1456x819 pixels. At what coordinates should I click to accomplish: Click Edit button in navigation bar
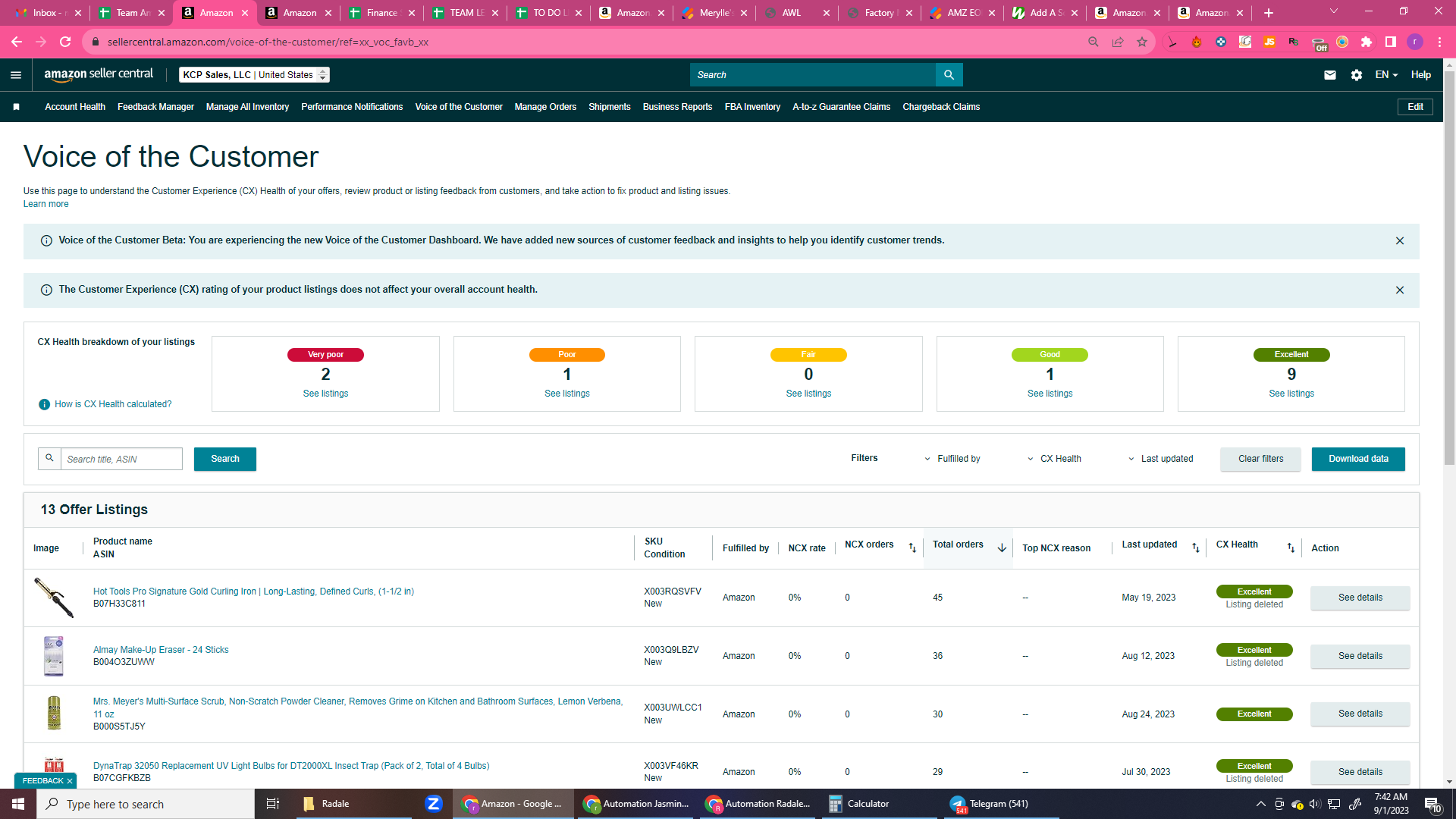click(x=1415, y=107)
